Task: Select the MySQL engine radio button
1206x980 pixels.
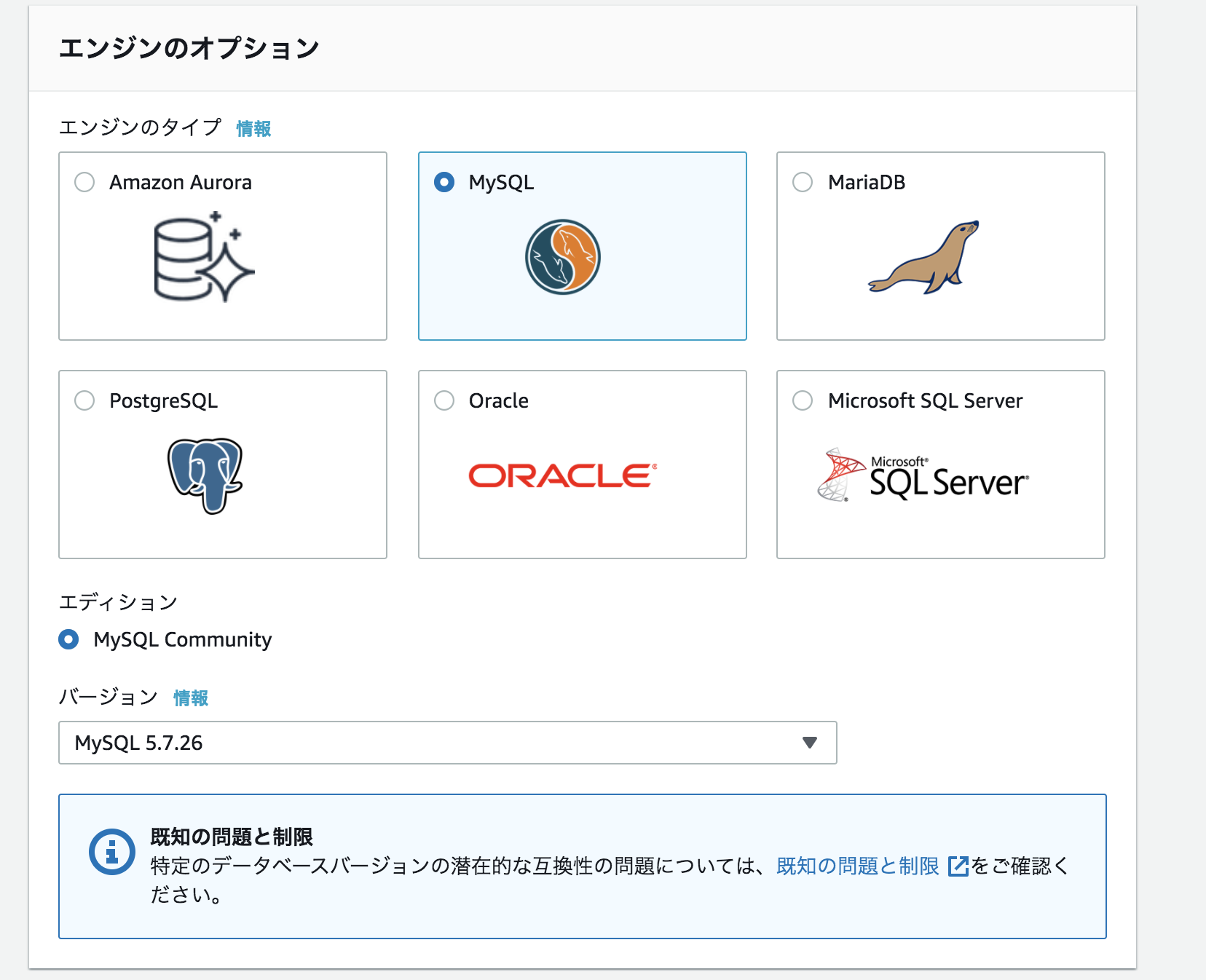Action: (x=444, y=182)
